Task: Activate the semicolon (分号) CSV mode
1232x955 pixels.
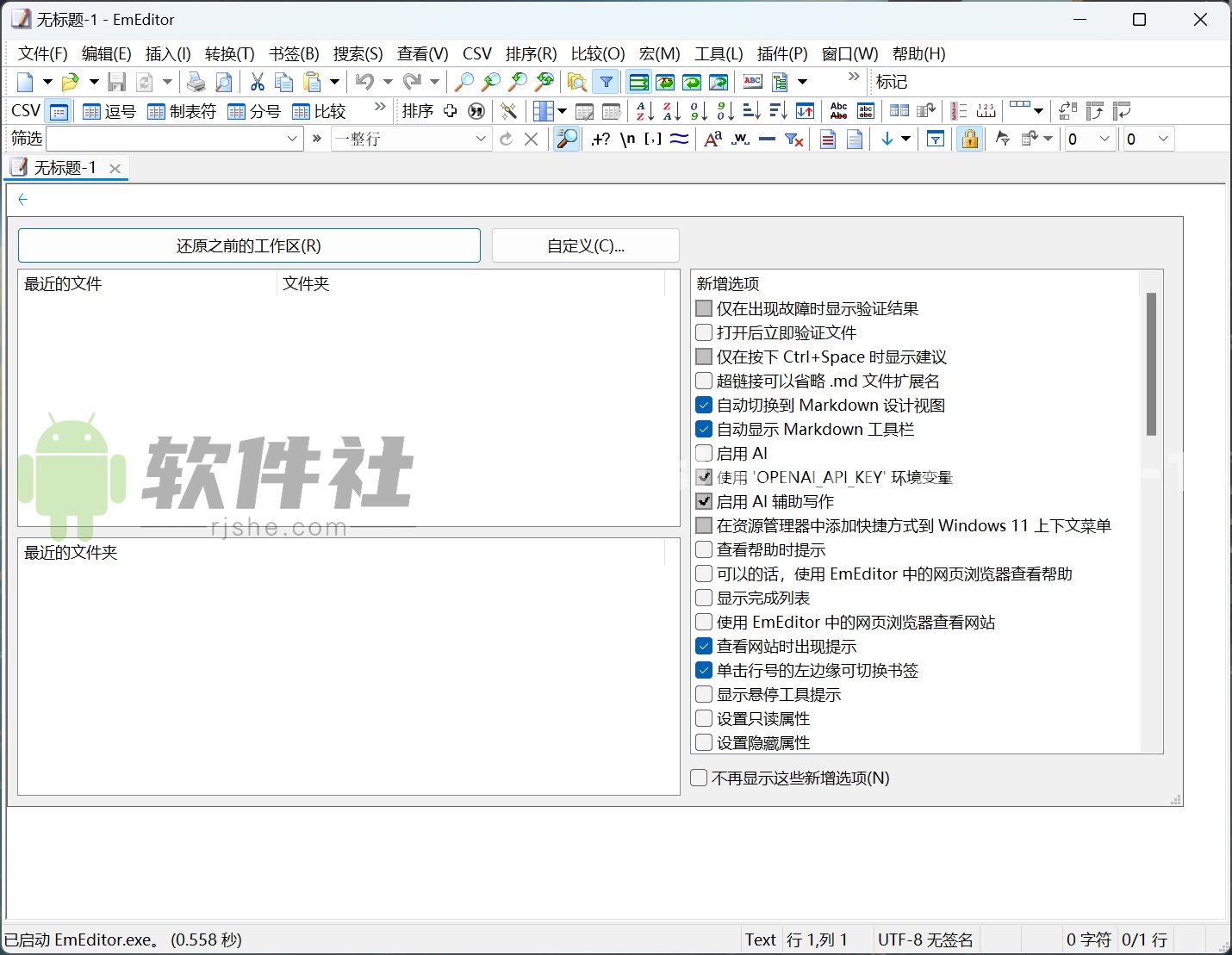Action: (254, 110)
